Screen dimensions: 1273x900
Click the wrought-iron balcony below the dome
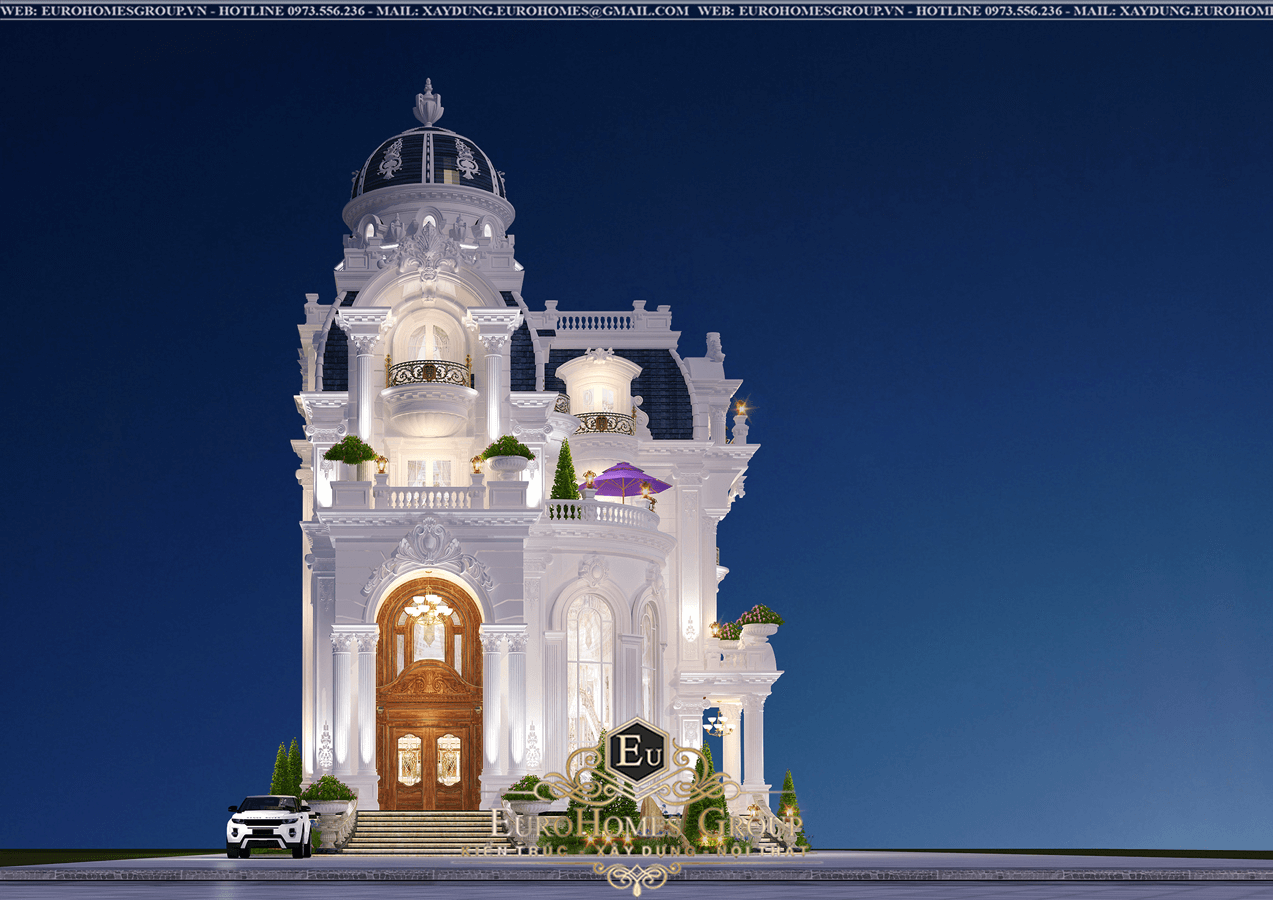429,373
